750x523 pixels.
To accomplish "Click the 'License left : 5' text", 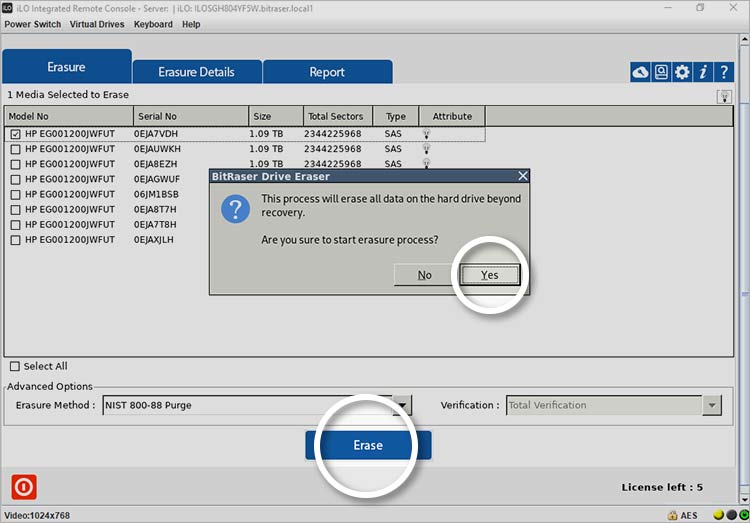I will click(x=662, y=487).
